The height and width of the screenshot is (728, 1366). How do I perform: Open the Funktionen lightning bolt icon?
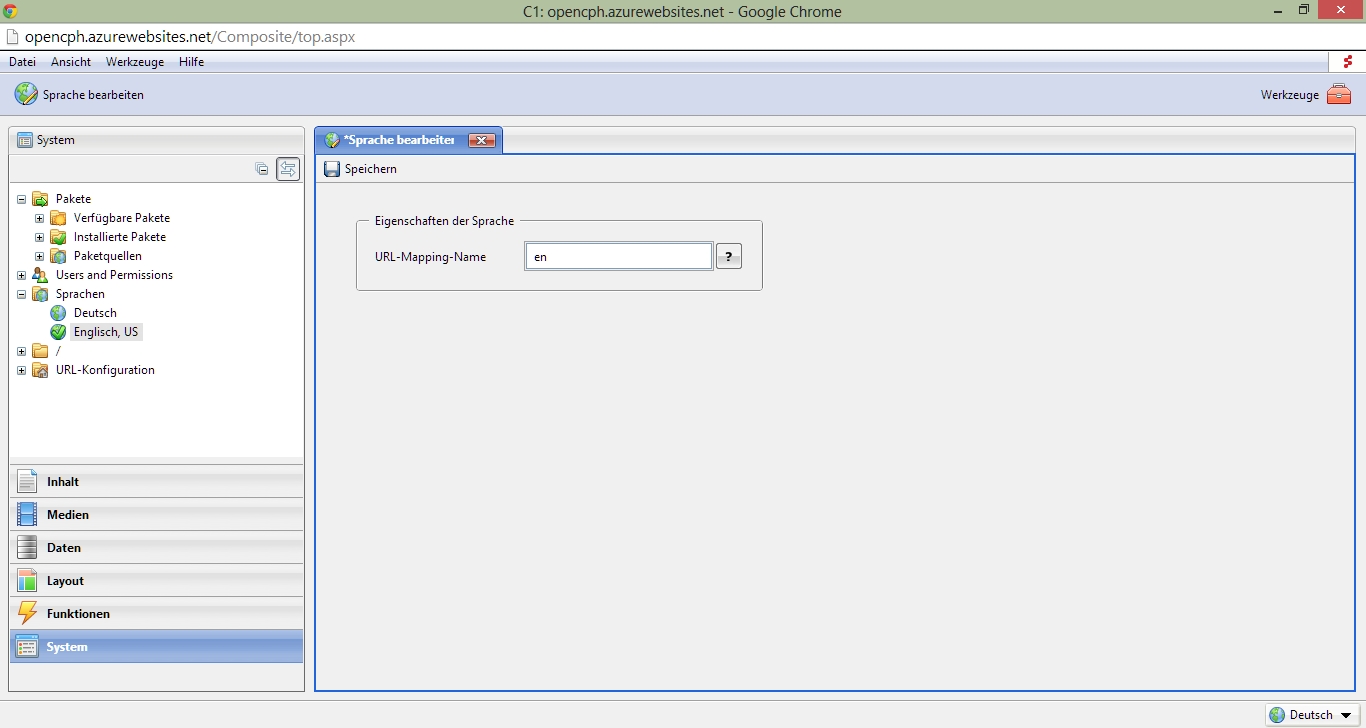[x=27, y=614]
